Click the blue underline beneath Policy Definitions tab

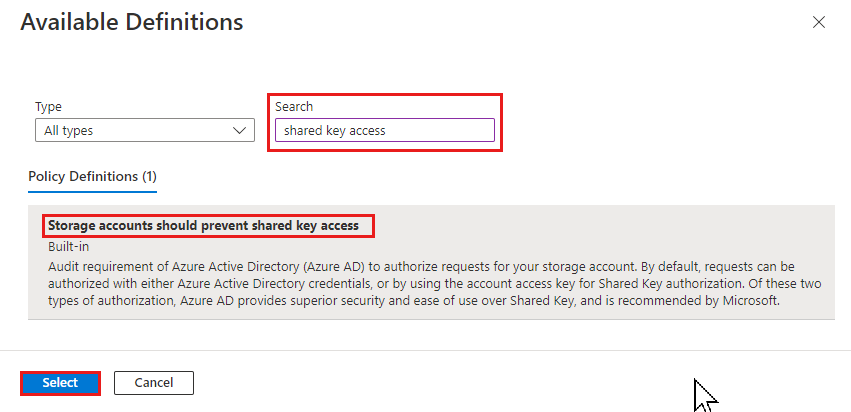92,191
